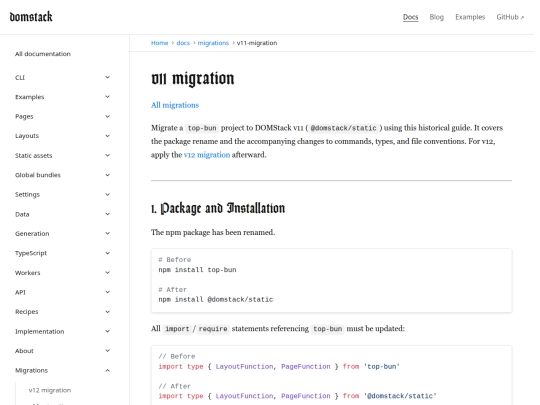Expand the Pages sidebar section chevron
Image resolution: width=540 pixels, height=405 pixels.
(107, 116)
